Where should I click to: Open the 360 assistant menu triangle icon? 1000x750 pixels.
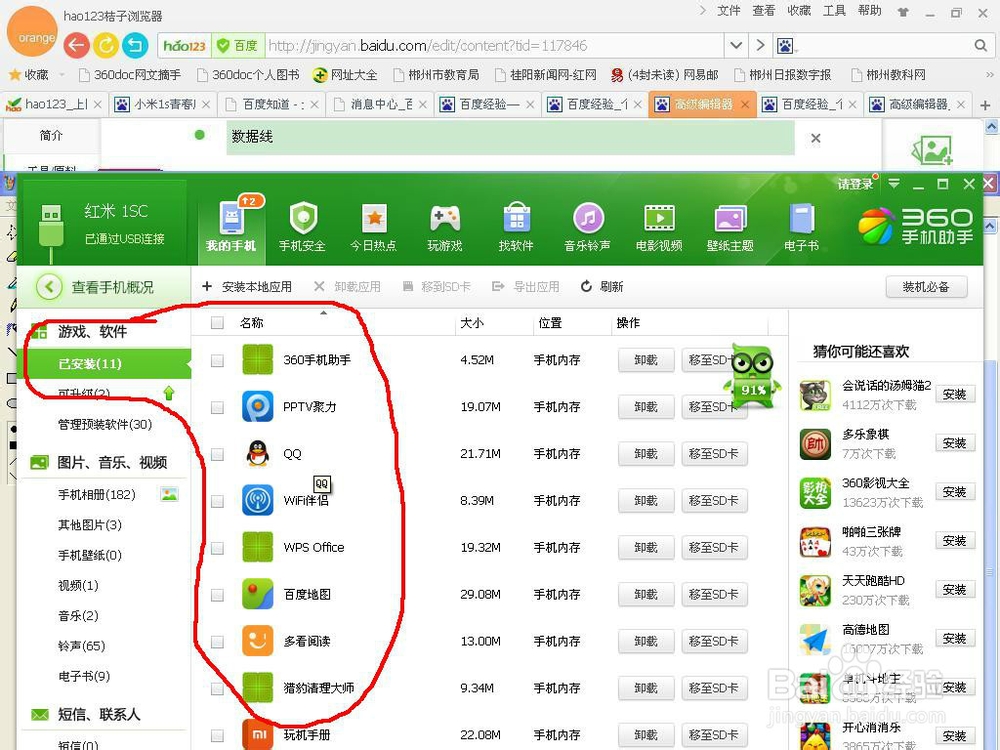(x=894, y=184)
